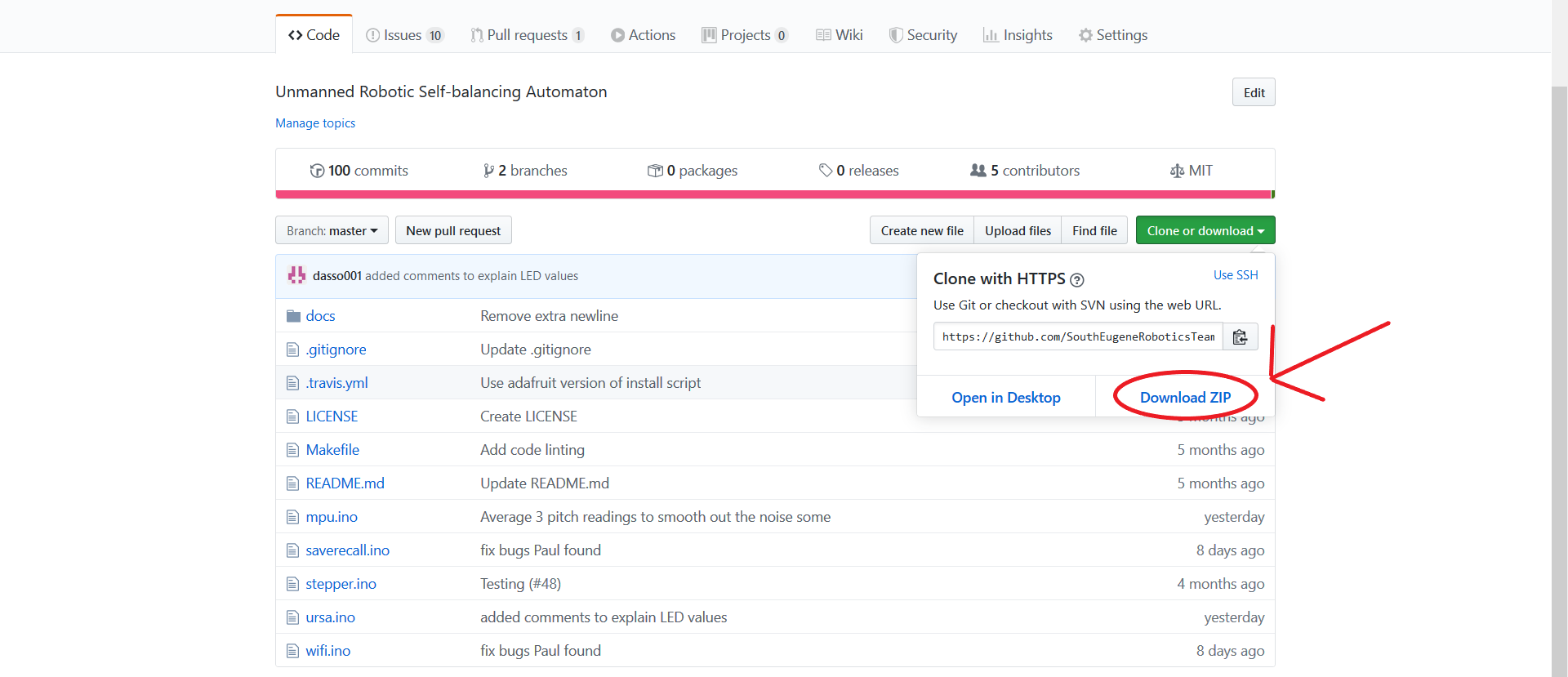Viewport: 1568px width, 677px height.
Task: Open the wifi.ino file
Action: 327,651
